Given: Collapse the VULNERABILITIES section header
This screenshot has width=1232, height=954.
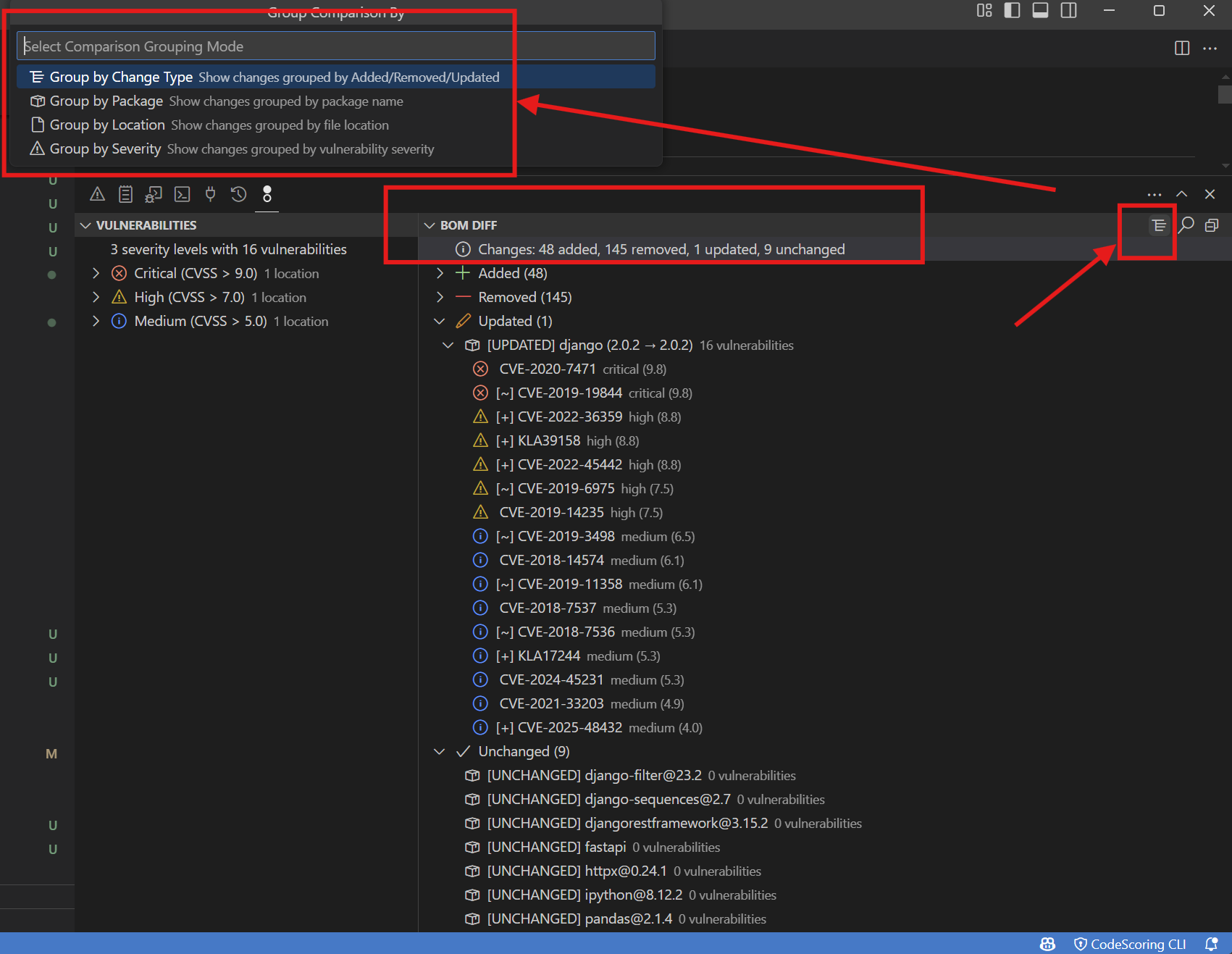Looking at the screenshot, I should [246, 225].
